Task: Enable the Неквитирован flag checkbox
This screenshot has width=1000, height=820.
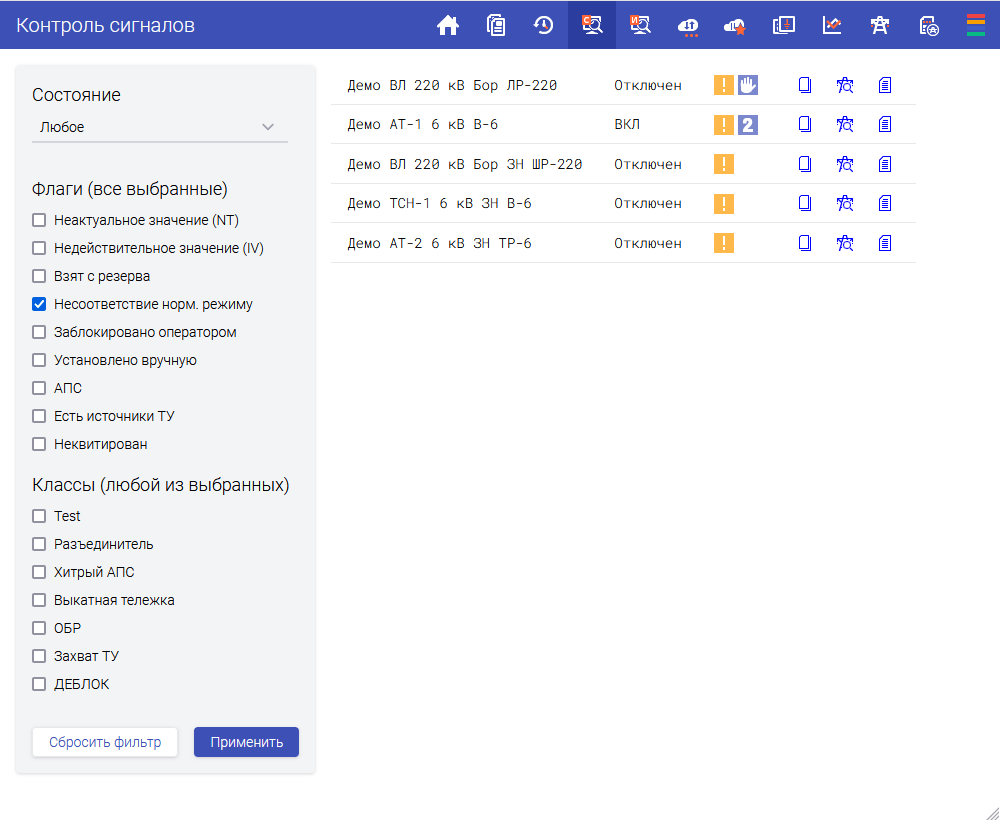Action: [40, 444]
